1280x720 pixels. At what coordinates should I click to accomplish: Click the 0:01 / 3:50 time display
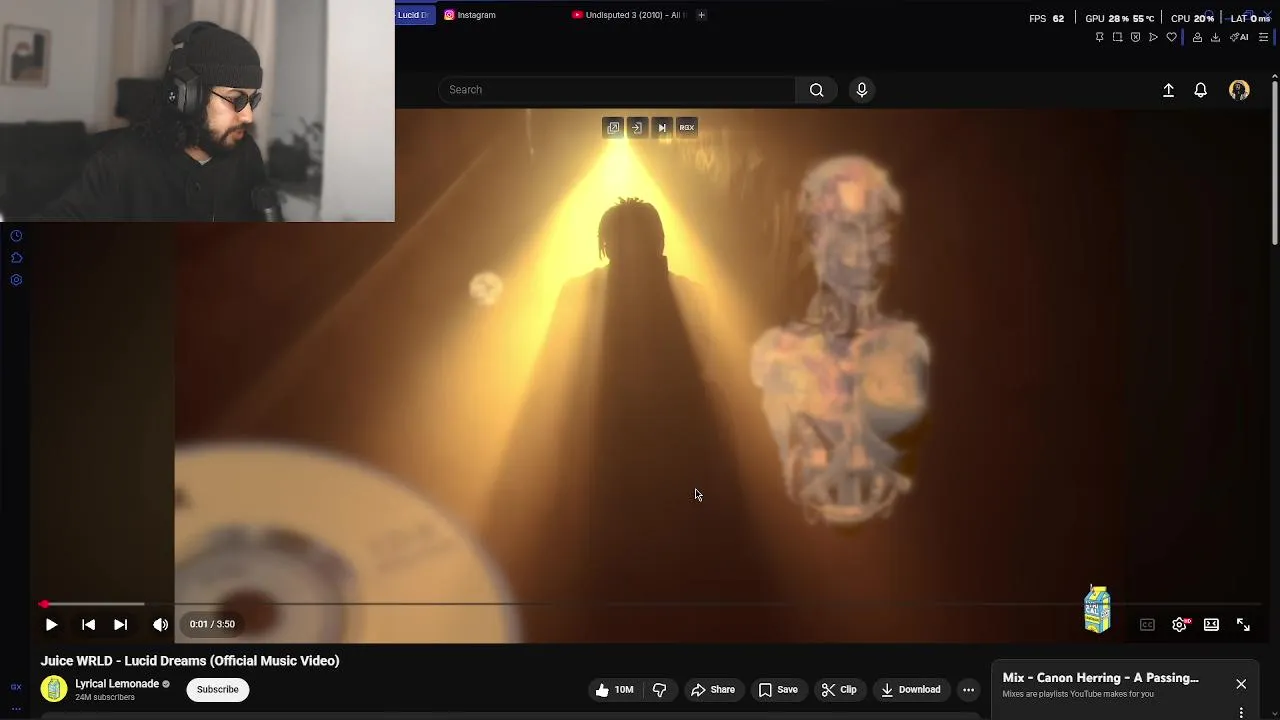point(212,624)
